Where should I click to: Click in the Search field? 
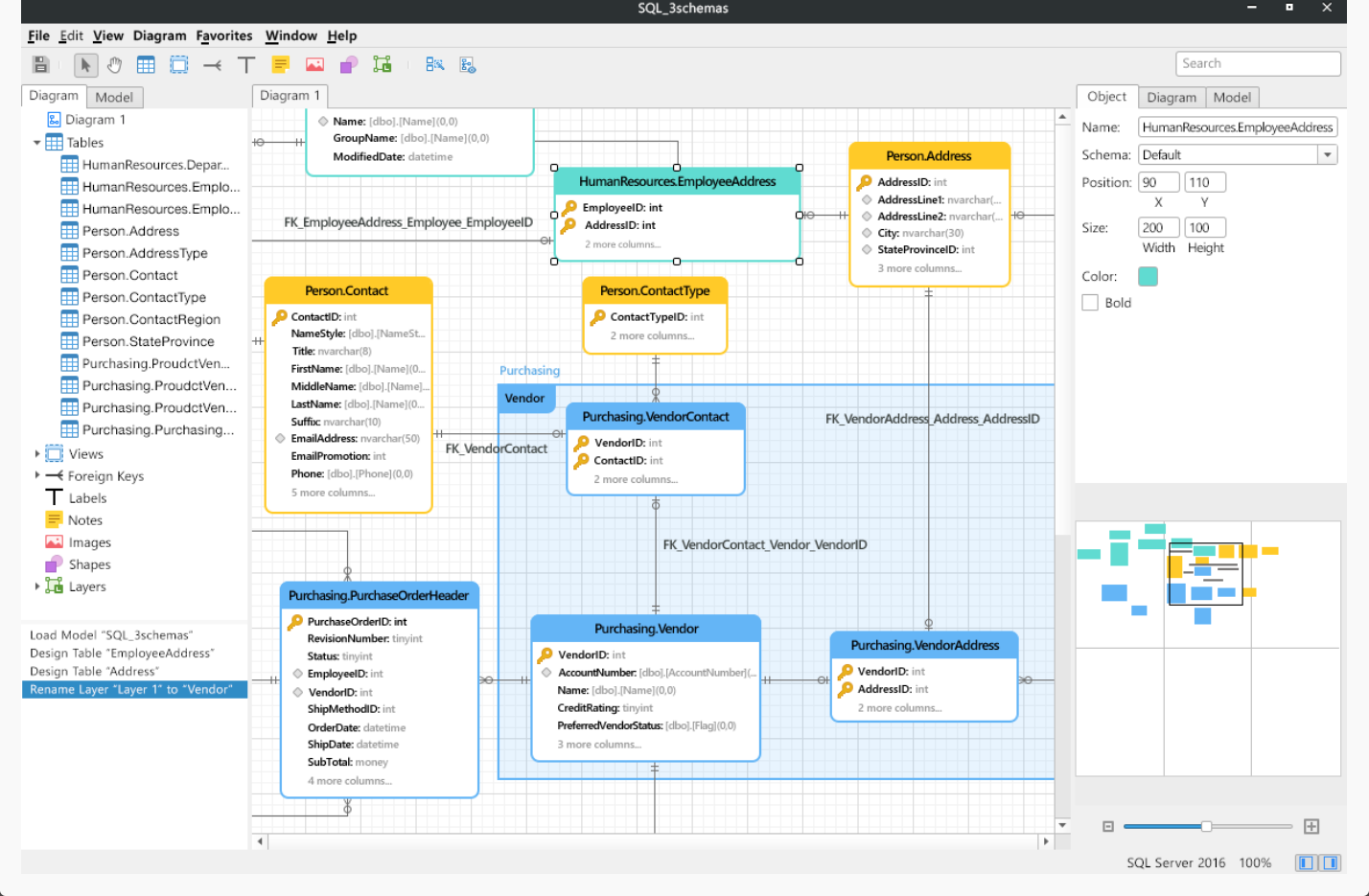click(x=1257, y=63)
